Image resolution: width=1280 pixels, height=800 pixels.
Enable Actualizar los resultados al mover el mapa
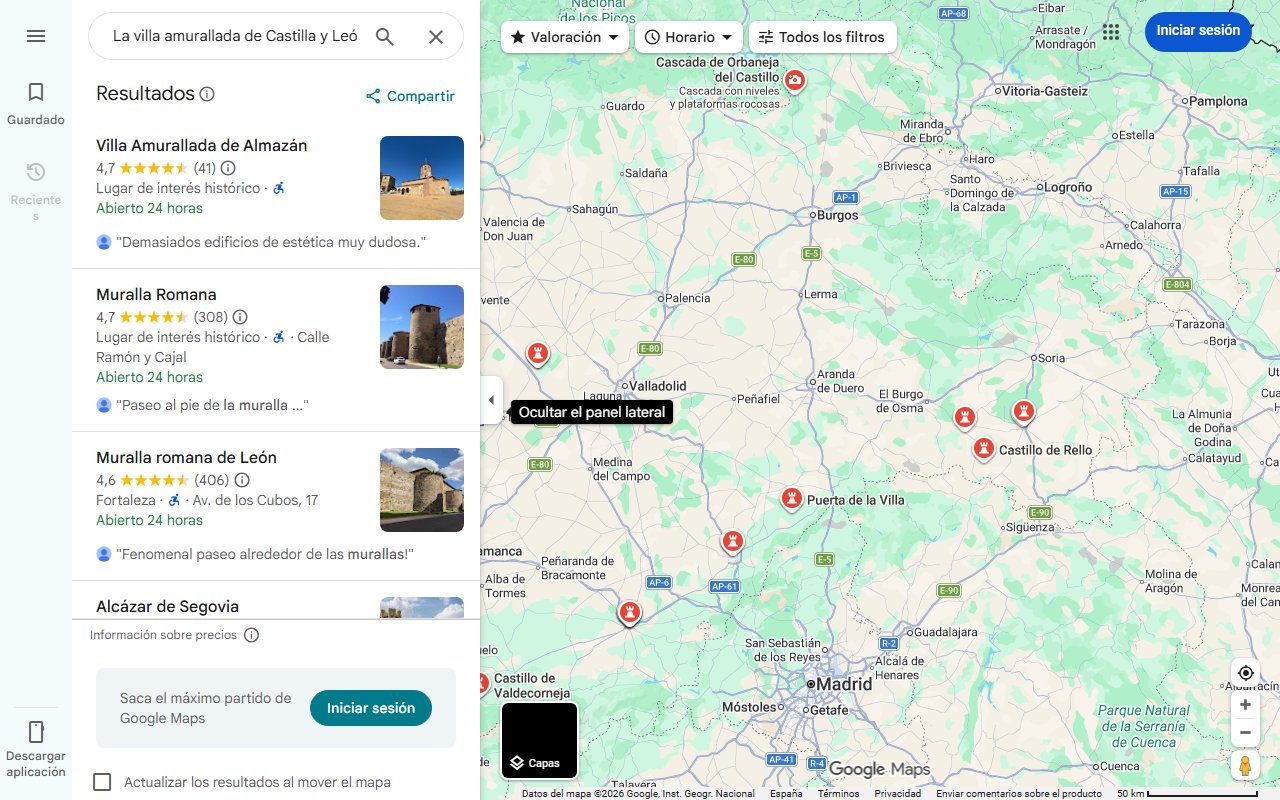pyautogui.click(x=102, y=781)
